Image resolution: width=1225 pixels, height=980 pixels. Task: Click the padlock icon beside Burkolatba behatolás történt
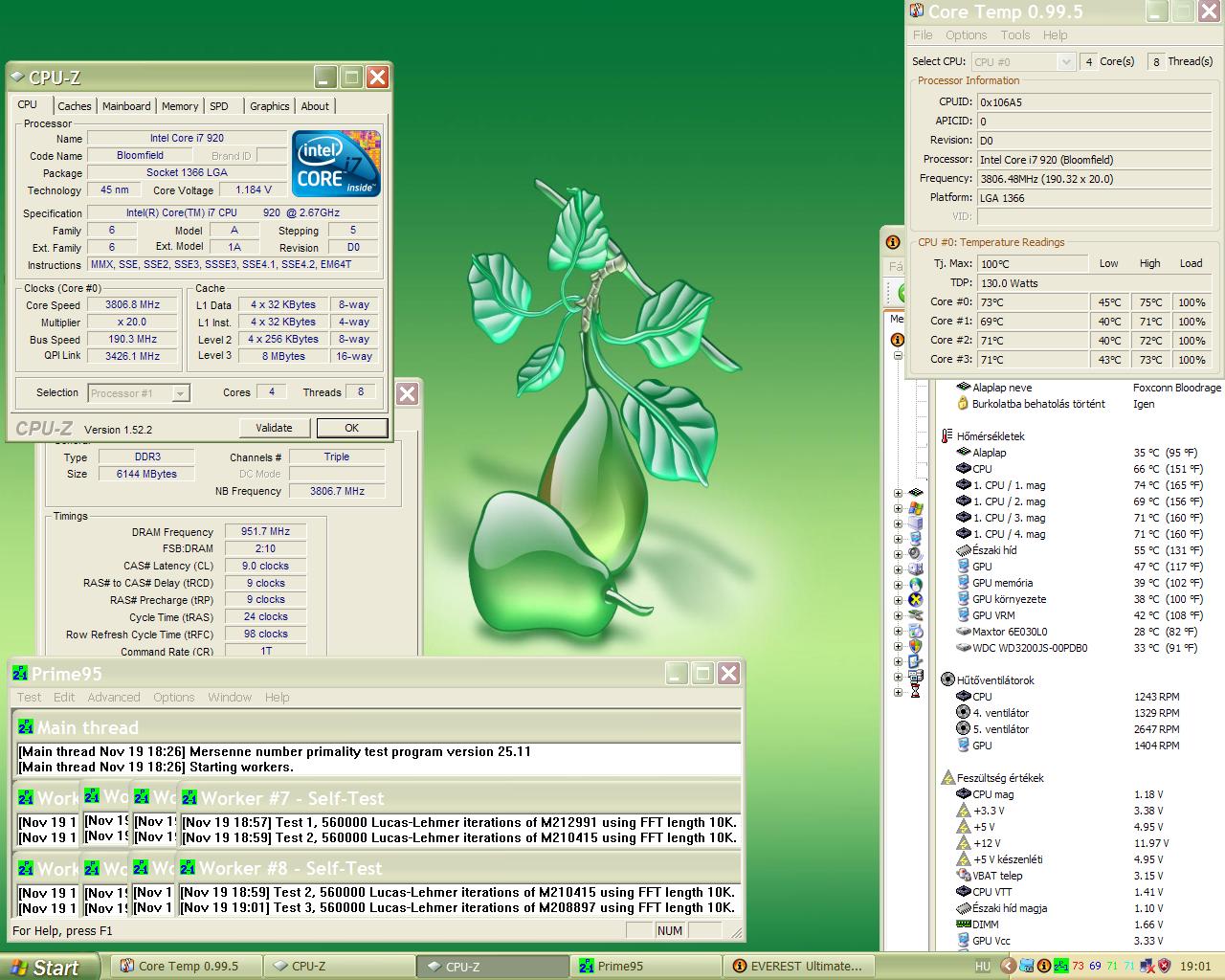click(x=964, y=404)
